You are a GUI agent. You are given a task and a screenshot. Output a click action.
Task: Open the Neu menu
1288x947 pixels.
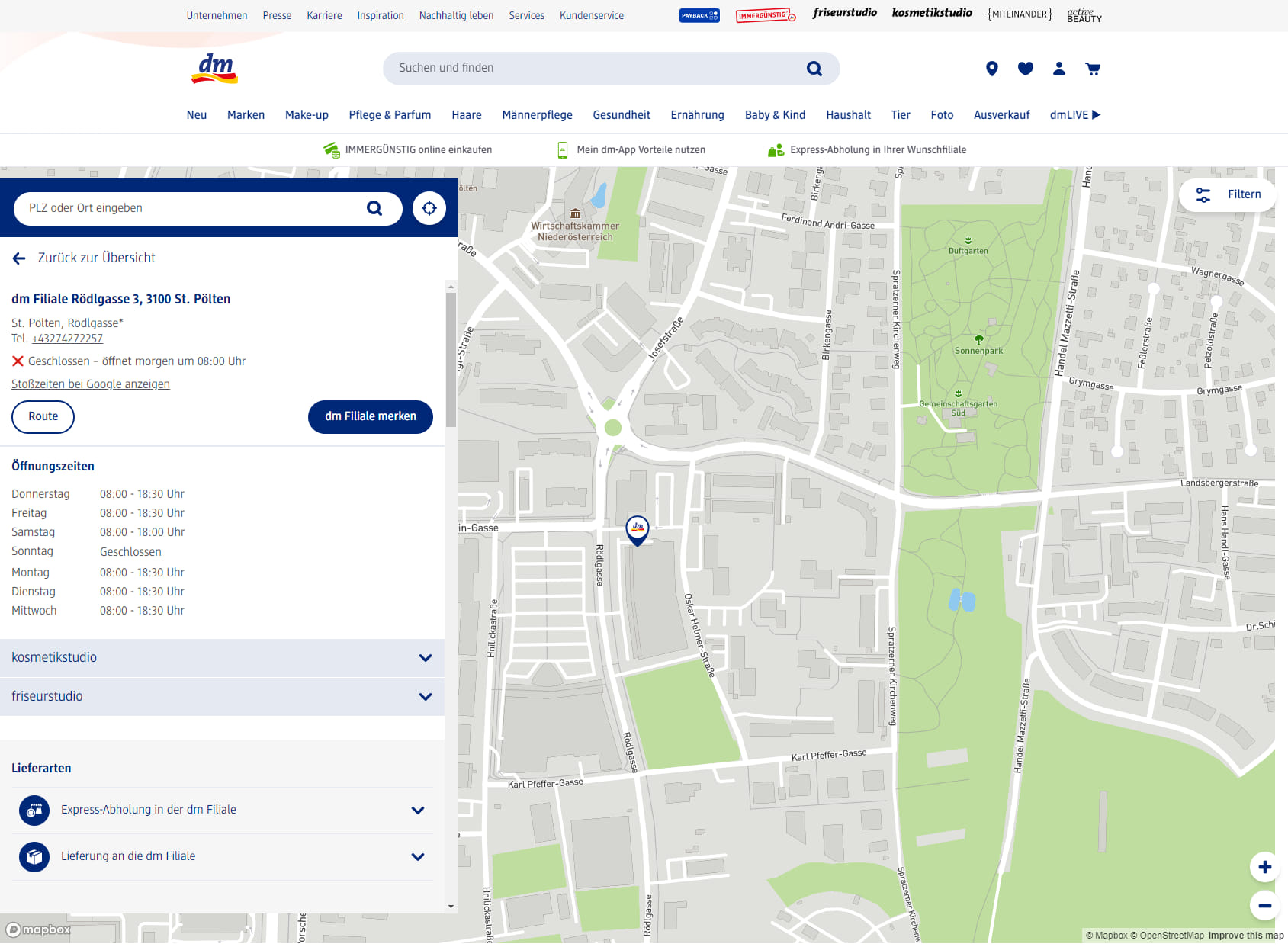[x=197, y=115]
